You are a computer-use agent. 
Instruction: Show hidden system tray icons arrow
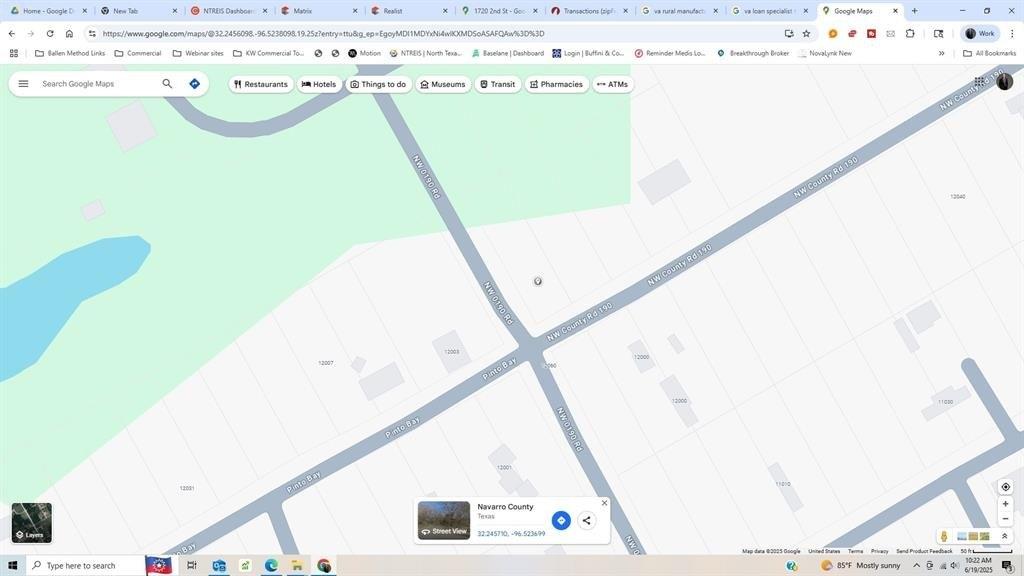[916, 566]
